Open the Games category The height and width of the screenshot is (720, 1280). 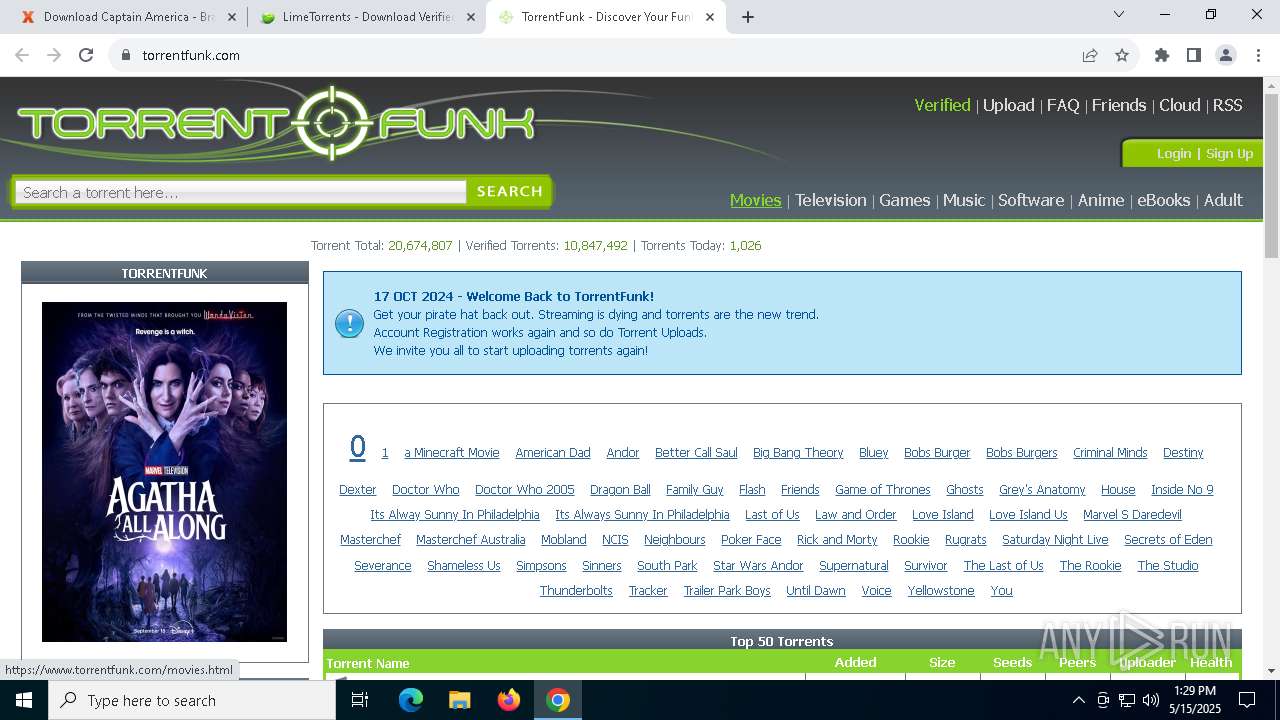click(905, 200)
